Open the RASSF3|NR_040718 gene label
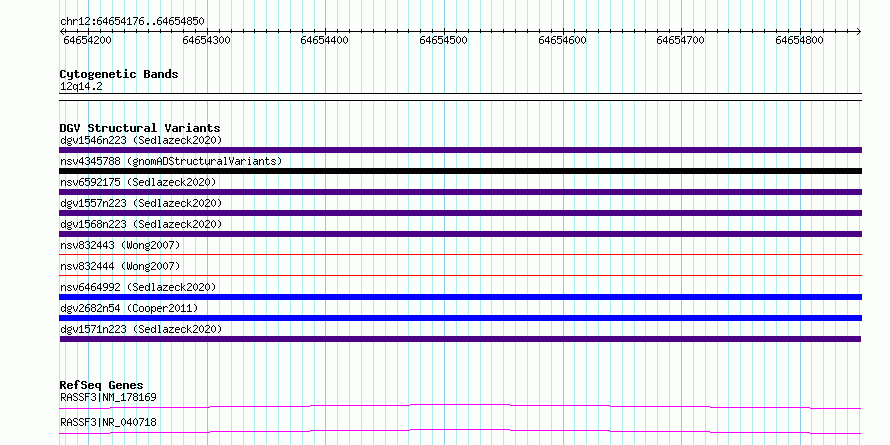The width and height of the screenshot is (890, 445). pyautogui.click(x=108, y=422)
